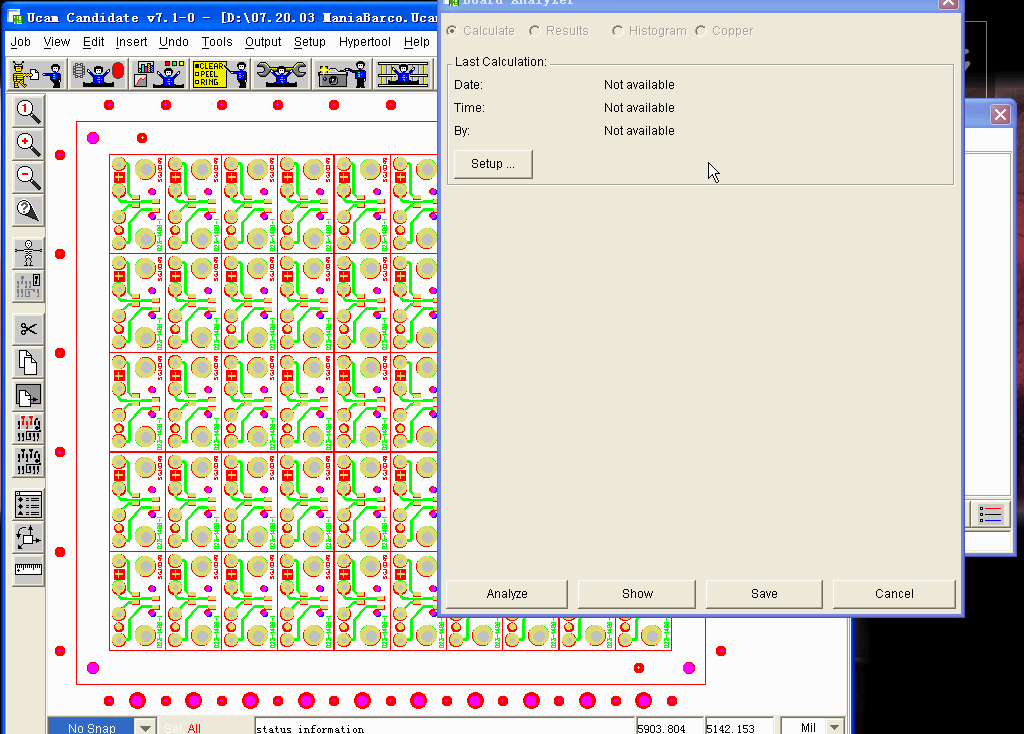This screenshot has height=734, width=1024.
Task: Click the Setup ... button in Board Analyzer
Action: 493,164
